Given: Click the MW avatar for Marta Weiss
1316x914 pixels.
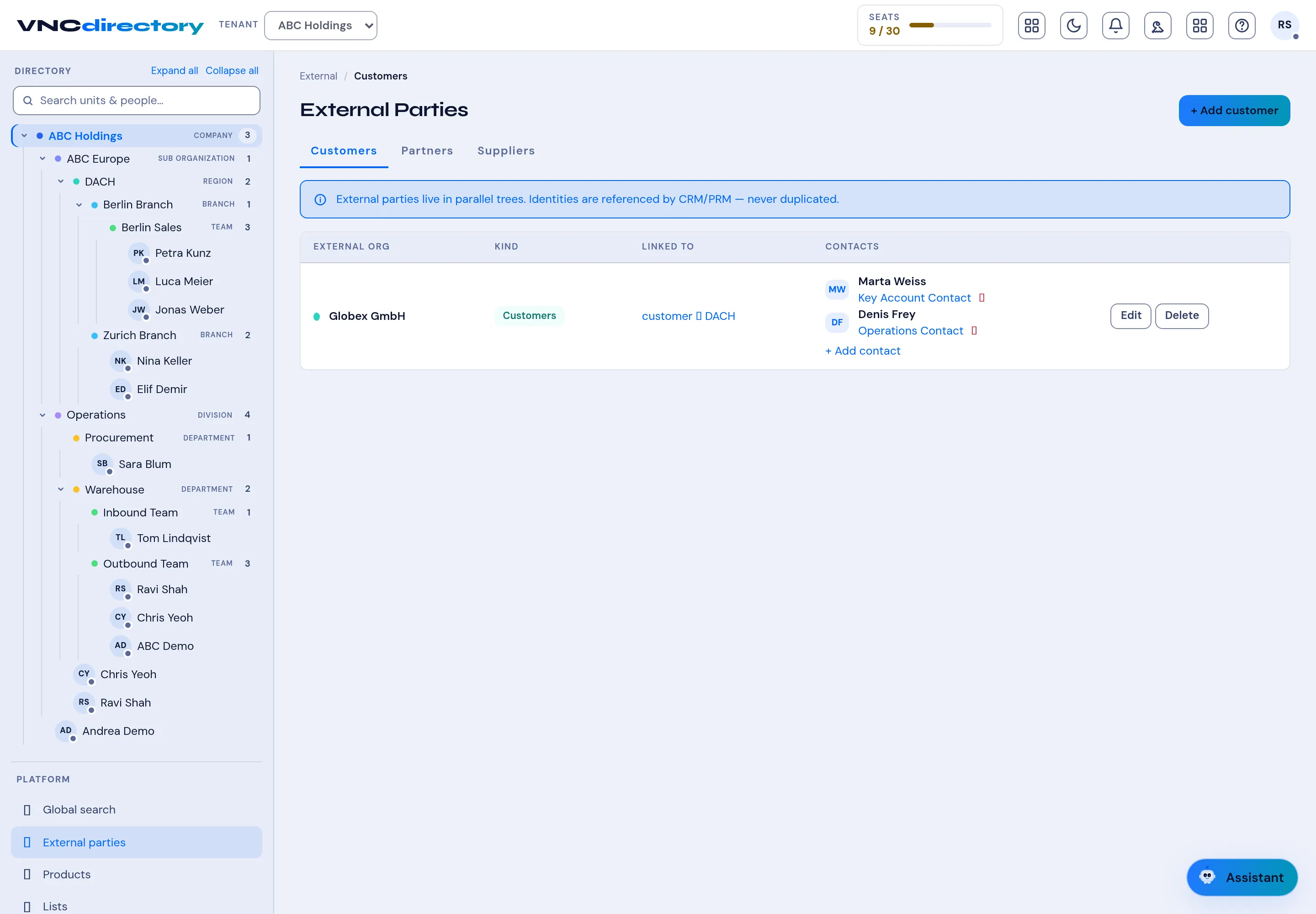Looking at the screenshot, I should (837, 290).
